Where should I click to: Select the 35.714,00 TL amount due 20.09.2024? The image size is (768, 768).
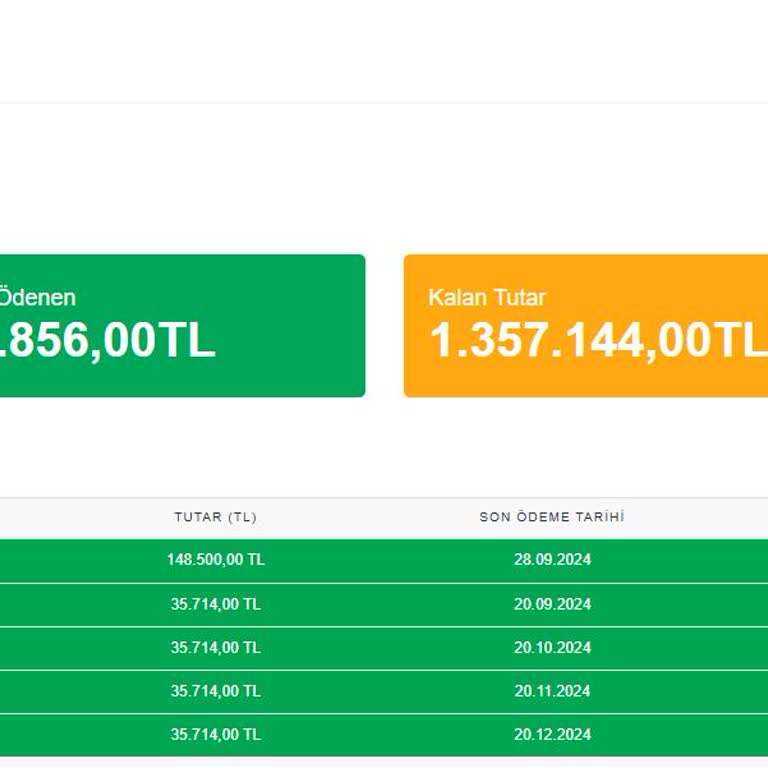215,604
